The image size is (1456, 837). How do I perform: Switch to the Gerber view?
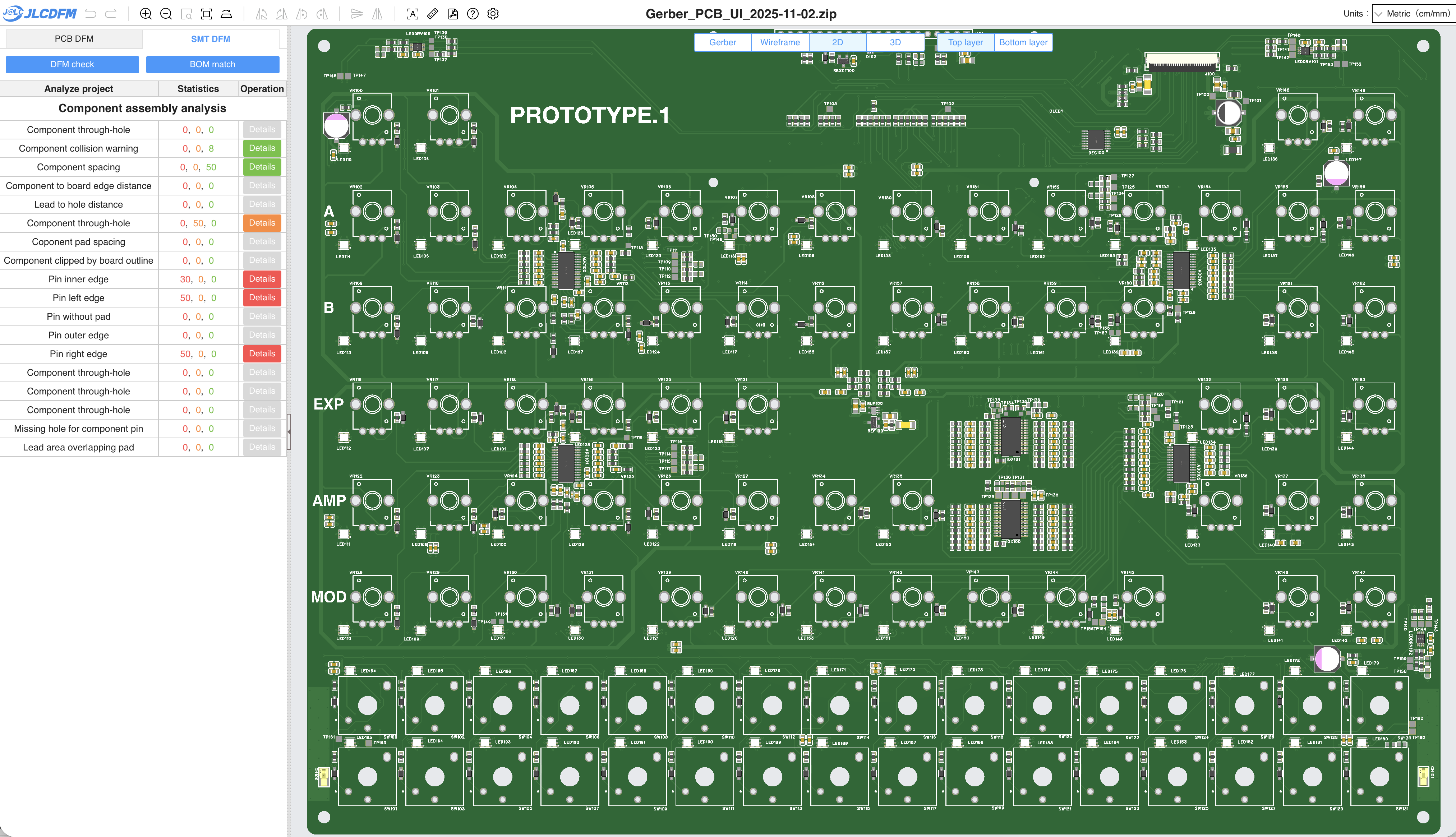point(722,42)
